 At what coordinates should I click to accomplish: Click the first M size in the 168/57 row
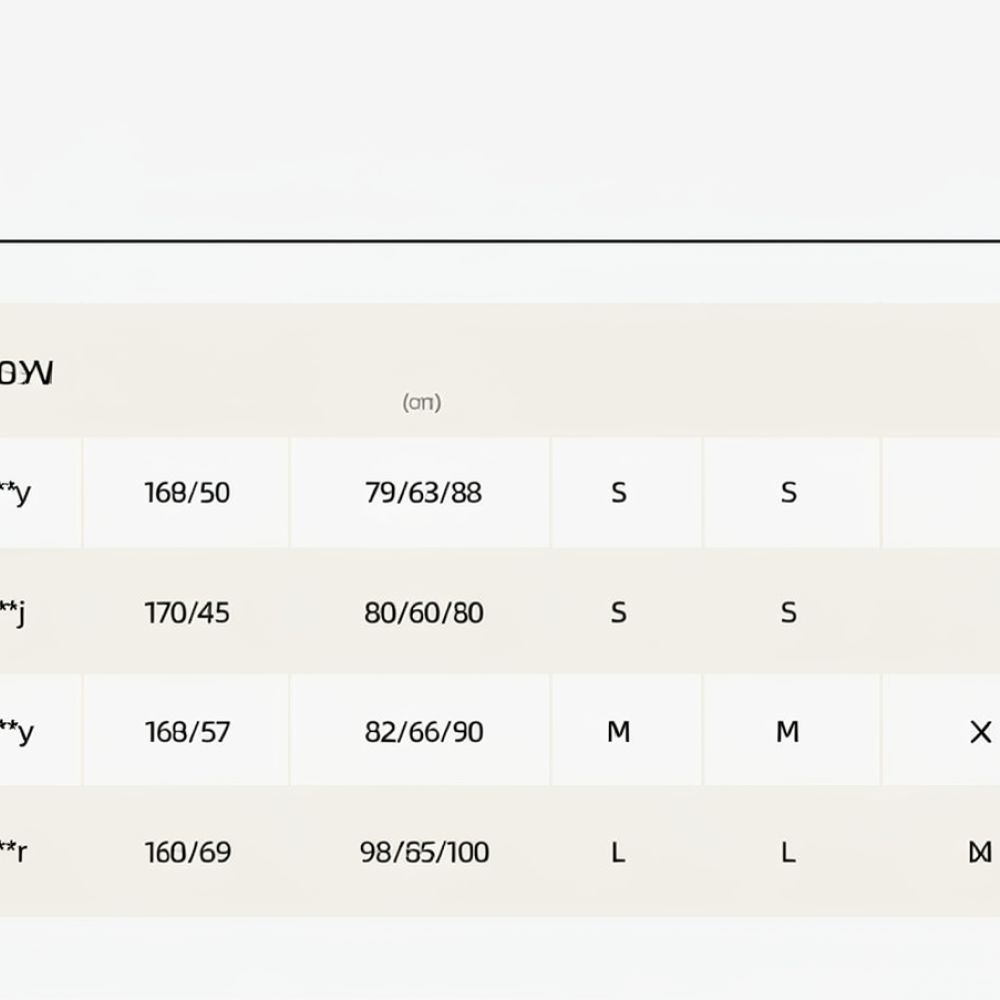click(x=619, y=732)
